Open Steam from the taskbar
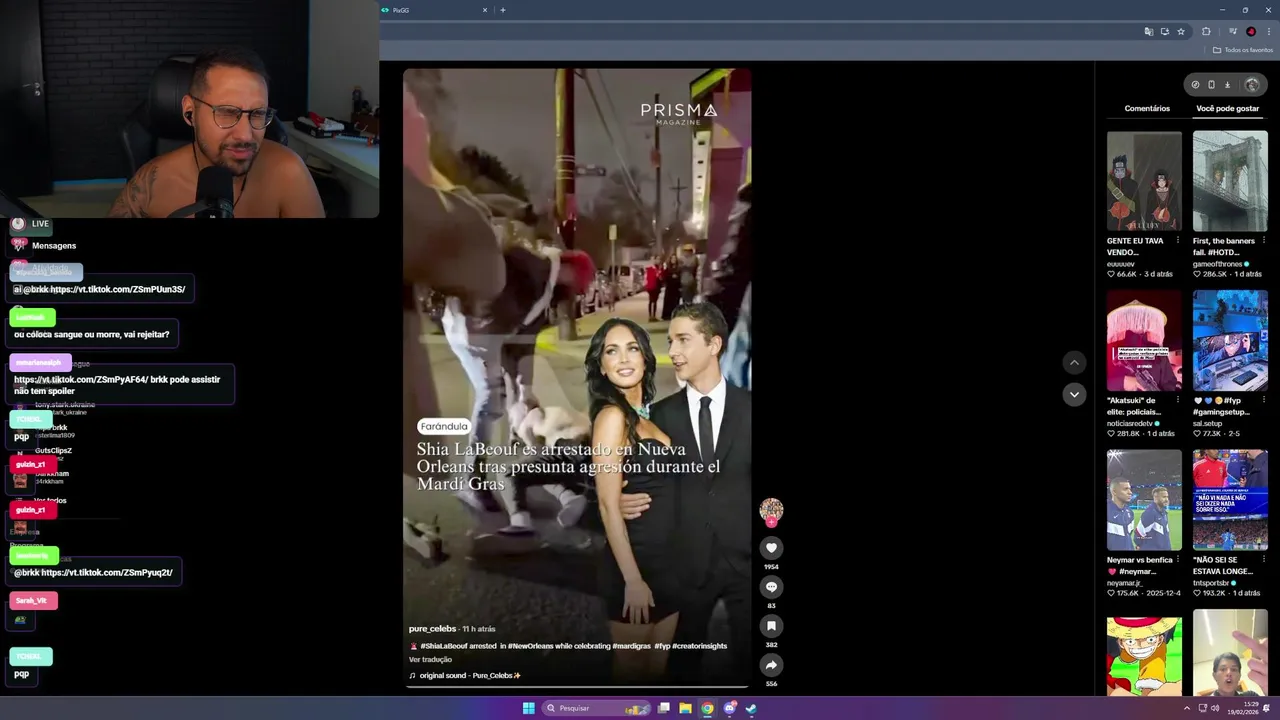The height and width of the screenshot is (720, 1280). click(x=751, y=708)
